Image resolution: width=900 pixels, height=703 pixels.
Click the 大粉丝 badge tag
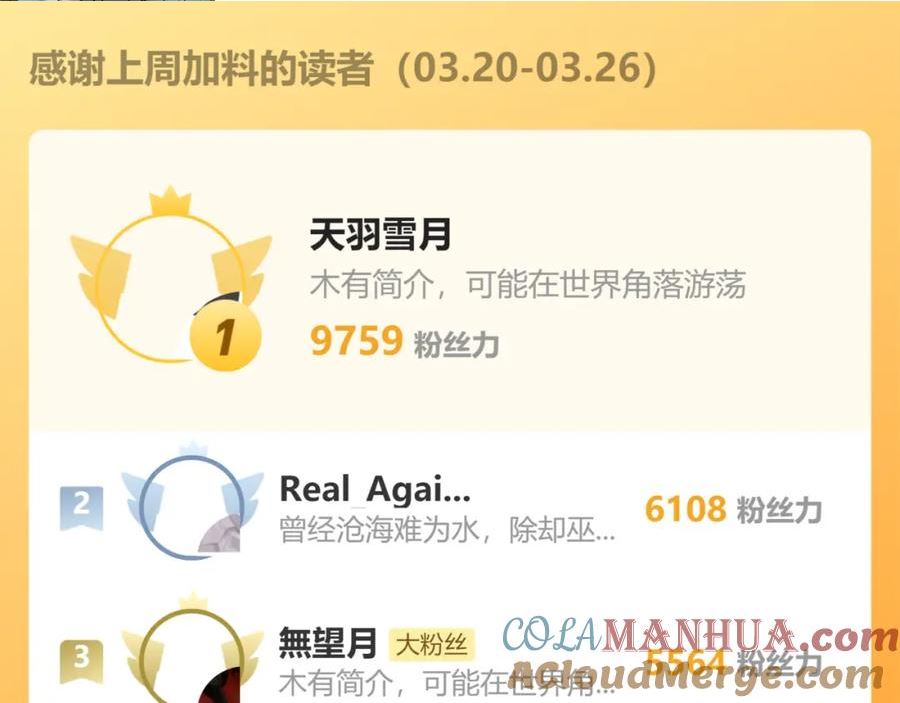[x=432, y=644]
